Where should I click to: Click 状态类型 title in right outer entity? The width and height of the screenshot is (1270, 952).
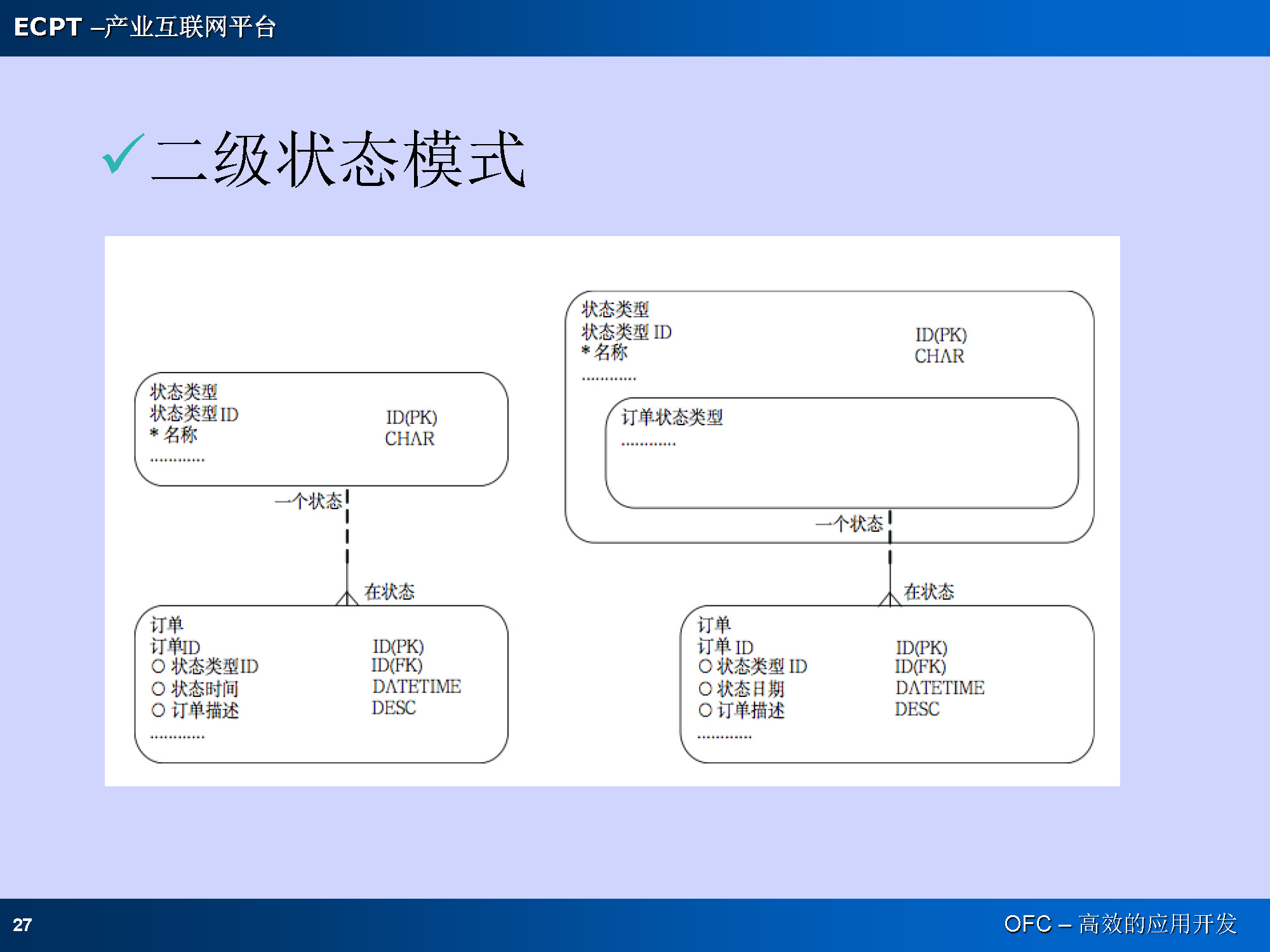coord(615,309)
